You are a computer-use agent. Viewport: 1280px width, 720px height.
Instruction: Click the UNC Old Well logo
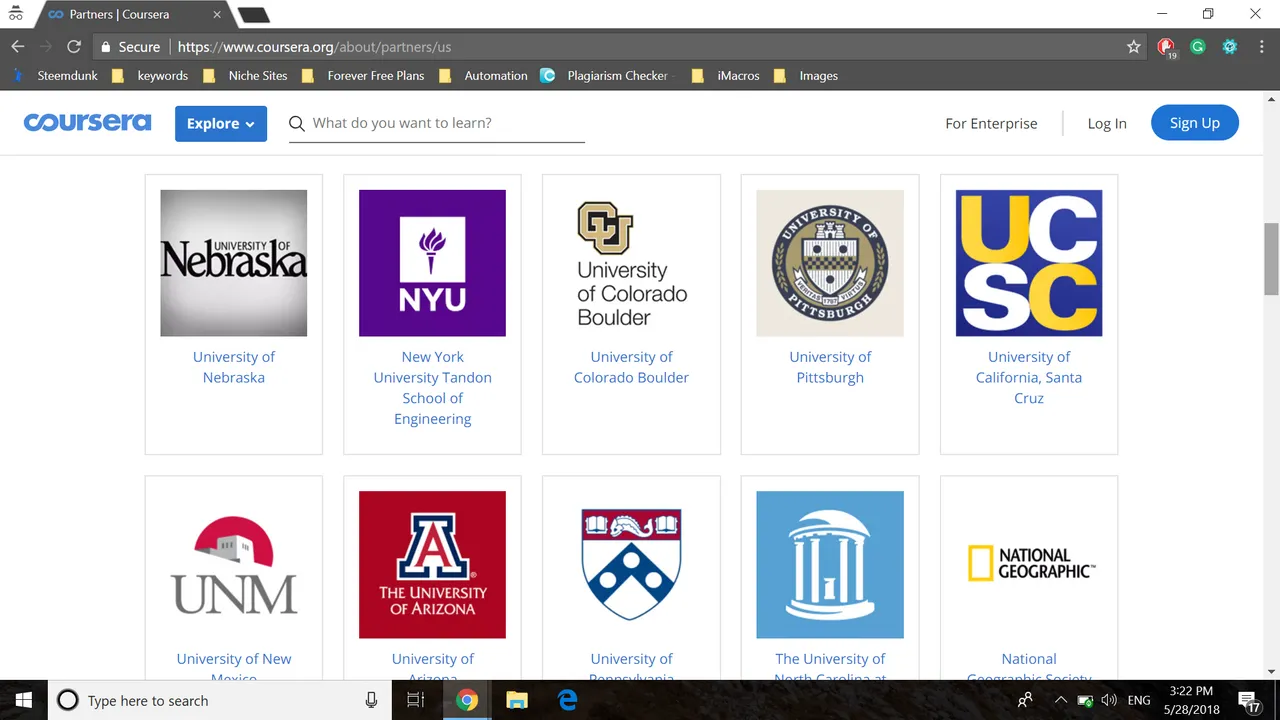[830, 565]
